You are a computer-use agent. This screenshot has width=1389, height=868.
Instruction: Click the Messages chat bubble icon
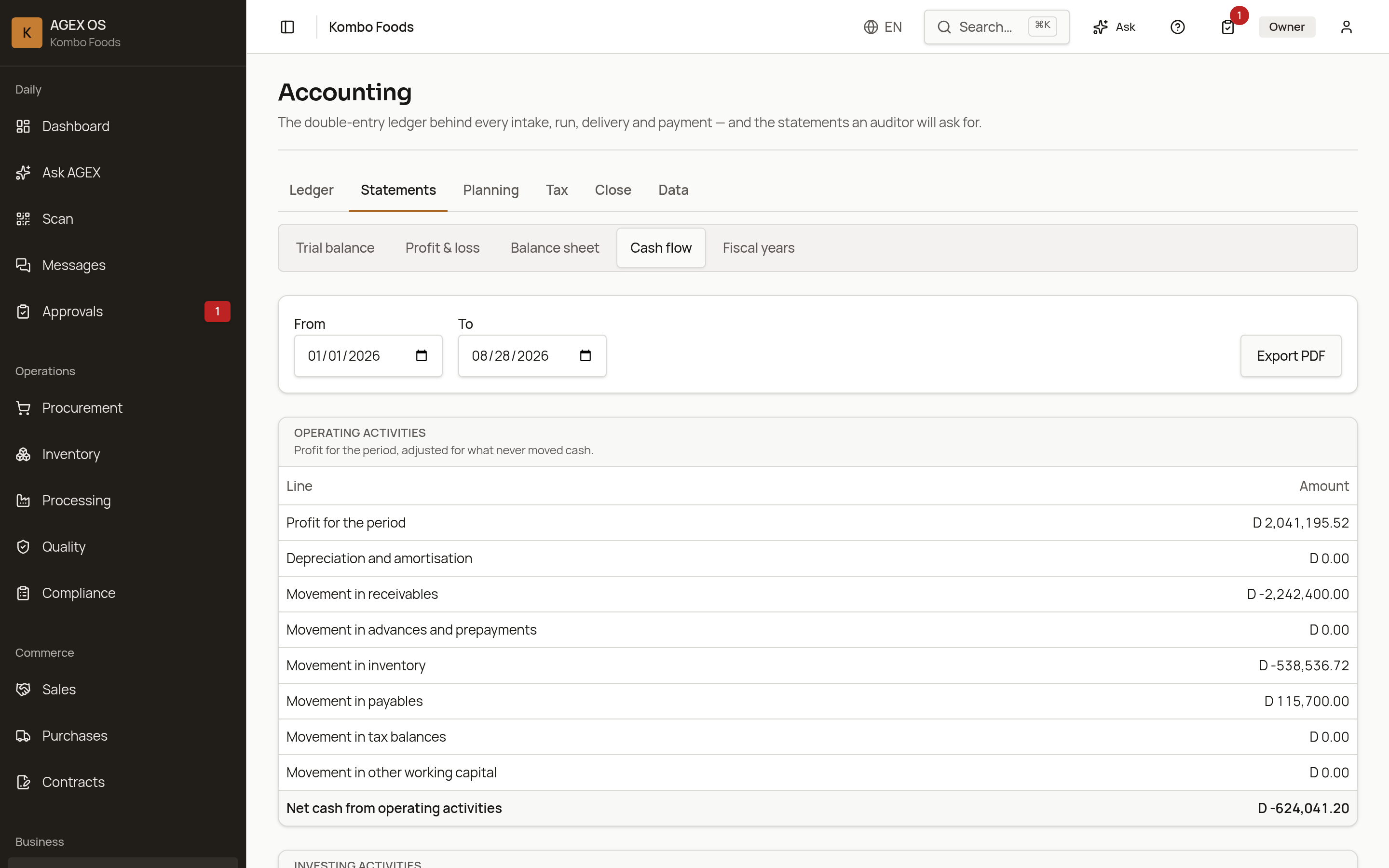pos(23,265)
